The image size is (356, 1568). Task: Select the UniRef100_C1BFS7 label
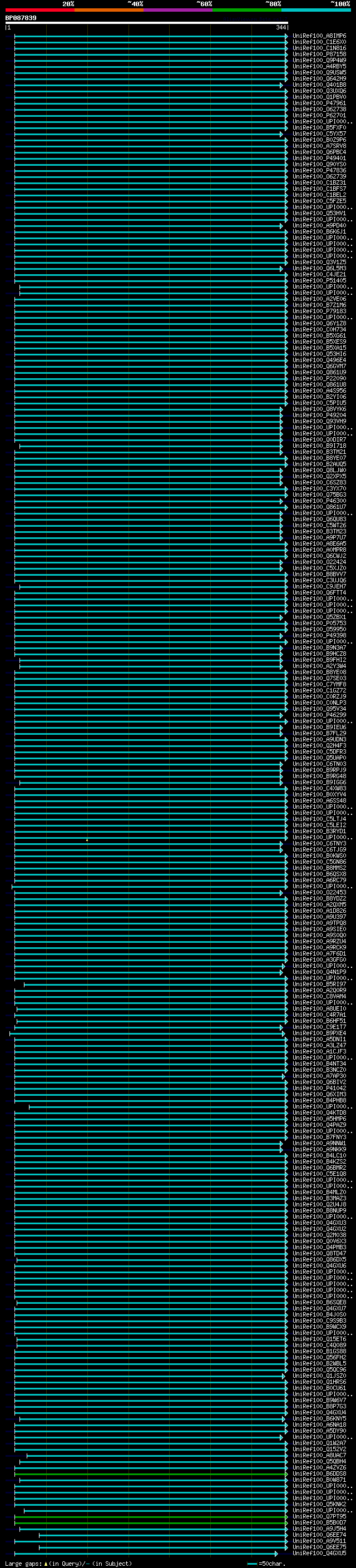(x=319, y=189)
